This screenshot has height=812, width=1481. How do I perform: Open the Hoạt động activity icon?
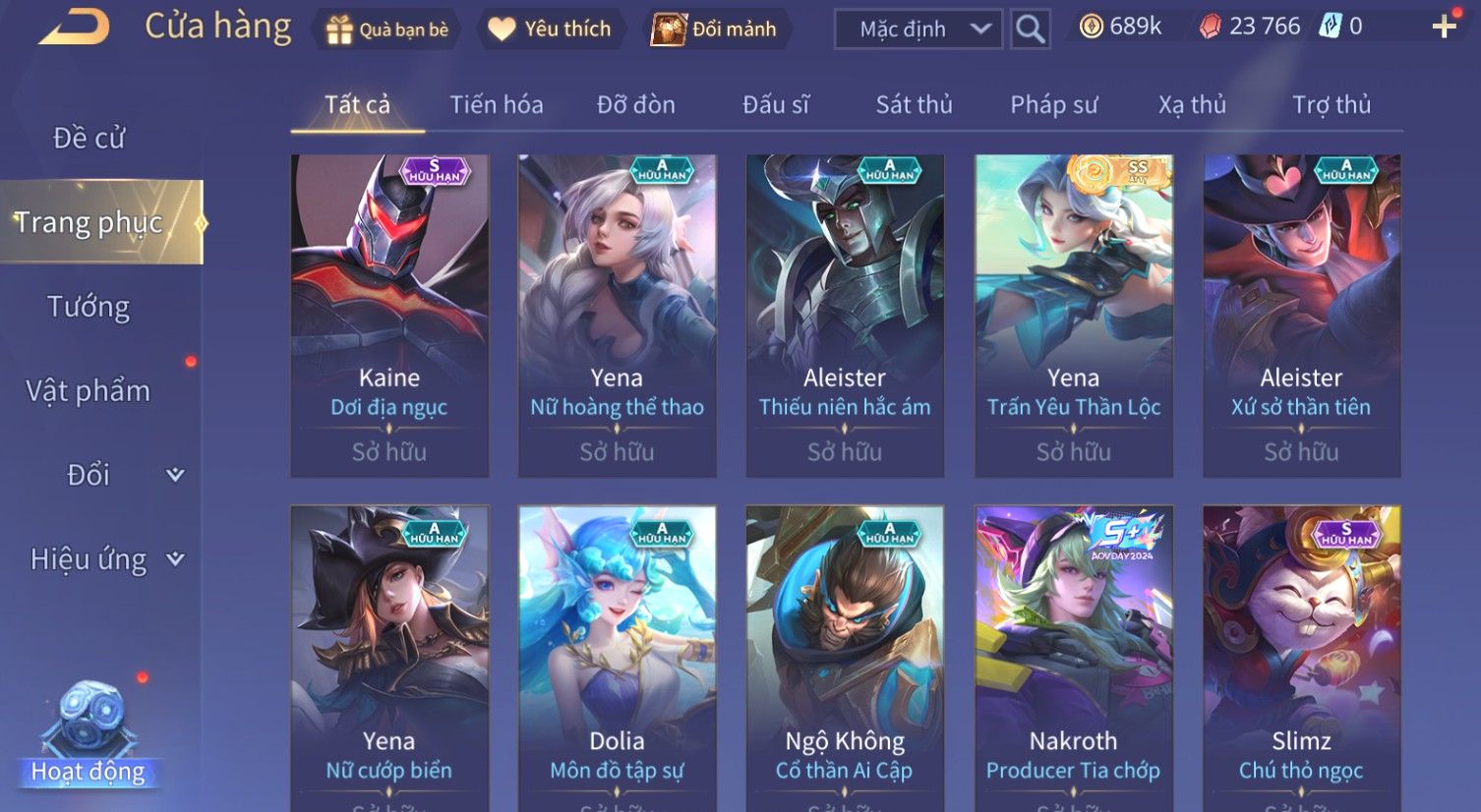88,735
